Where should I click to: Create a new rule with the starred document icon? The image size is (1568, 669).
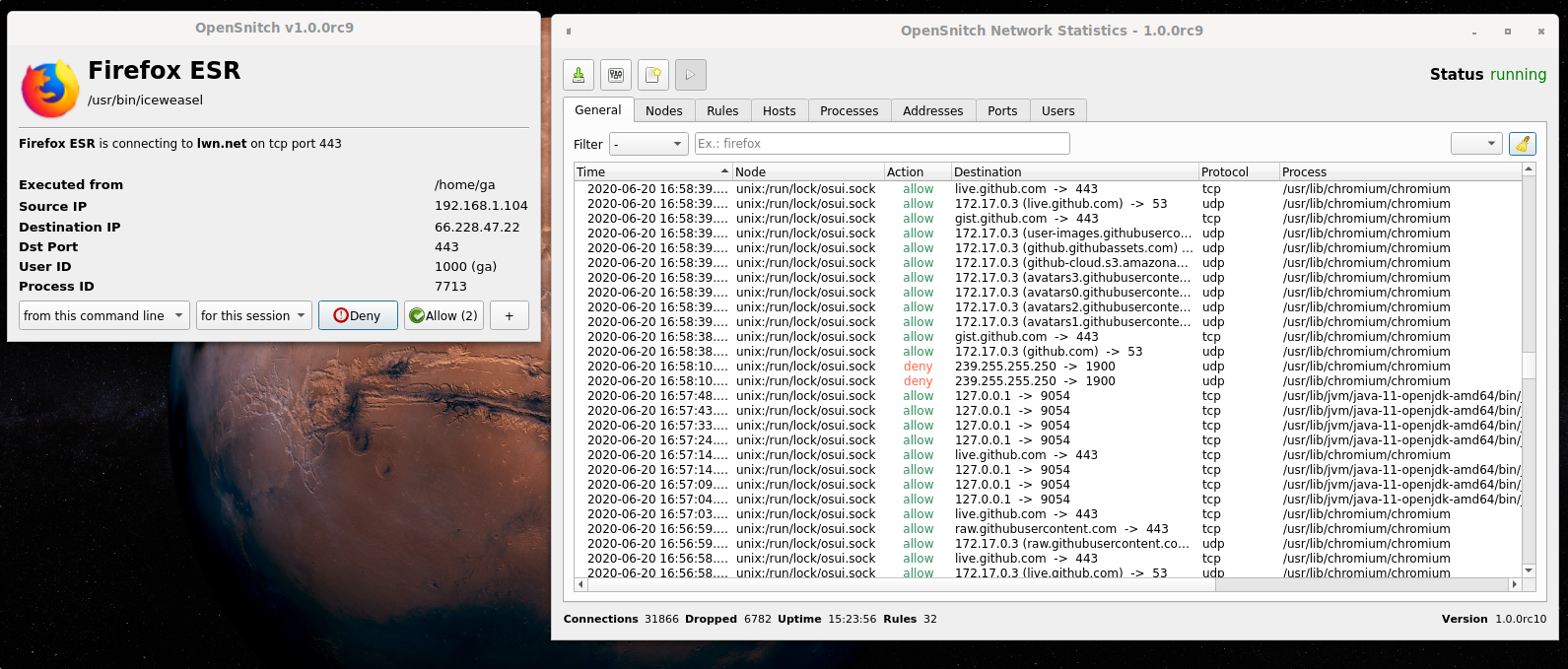pos(652,75)
